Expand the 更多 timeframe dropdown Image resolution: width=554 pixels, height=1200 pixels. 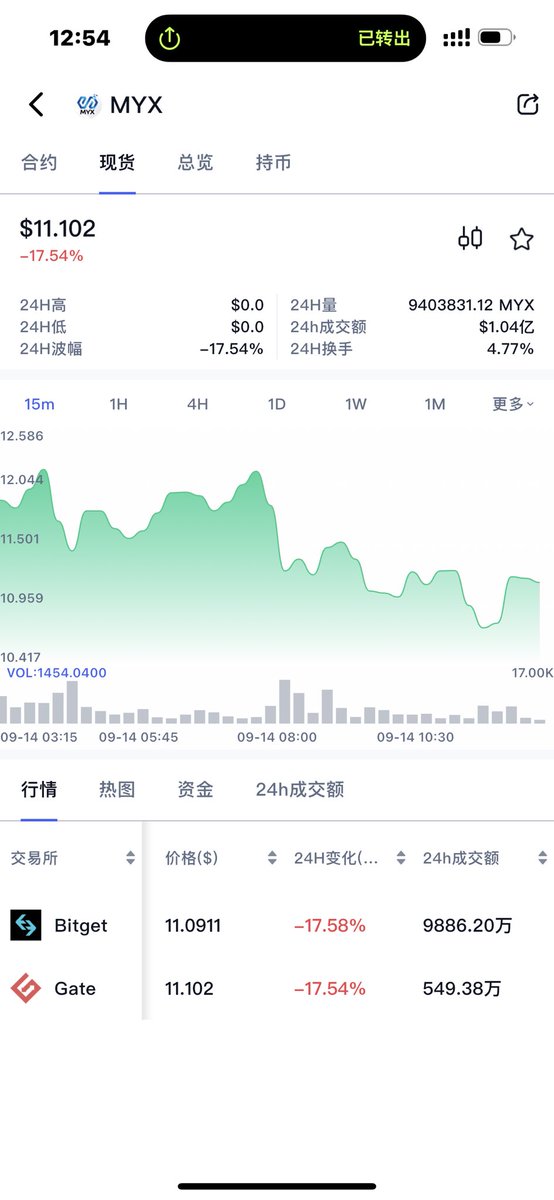(x=513, y=404)
